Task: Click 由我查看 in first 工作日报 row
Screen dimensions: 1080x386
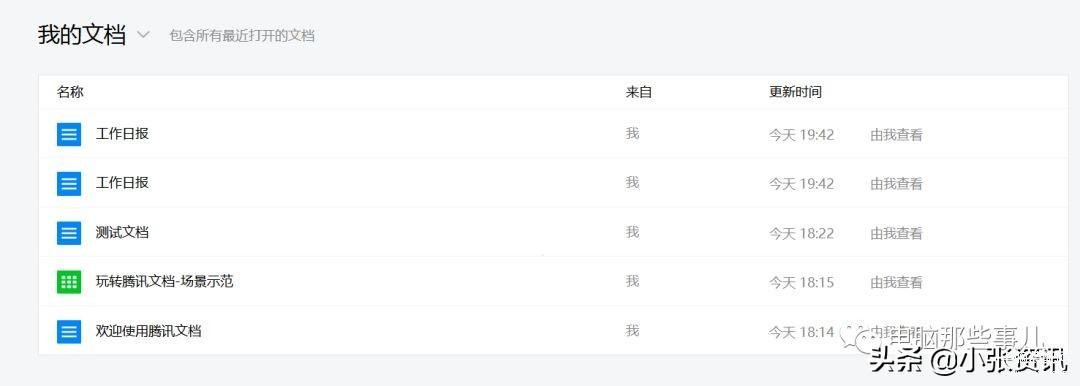Action: tap(896, 135)
